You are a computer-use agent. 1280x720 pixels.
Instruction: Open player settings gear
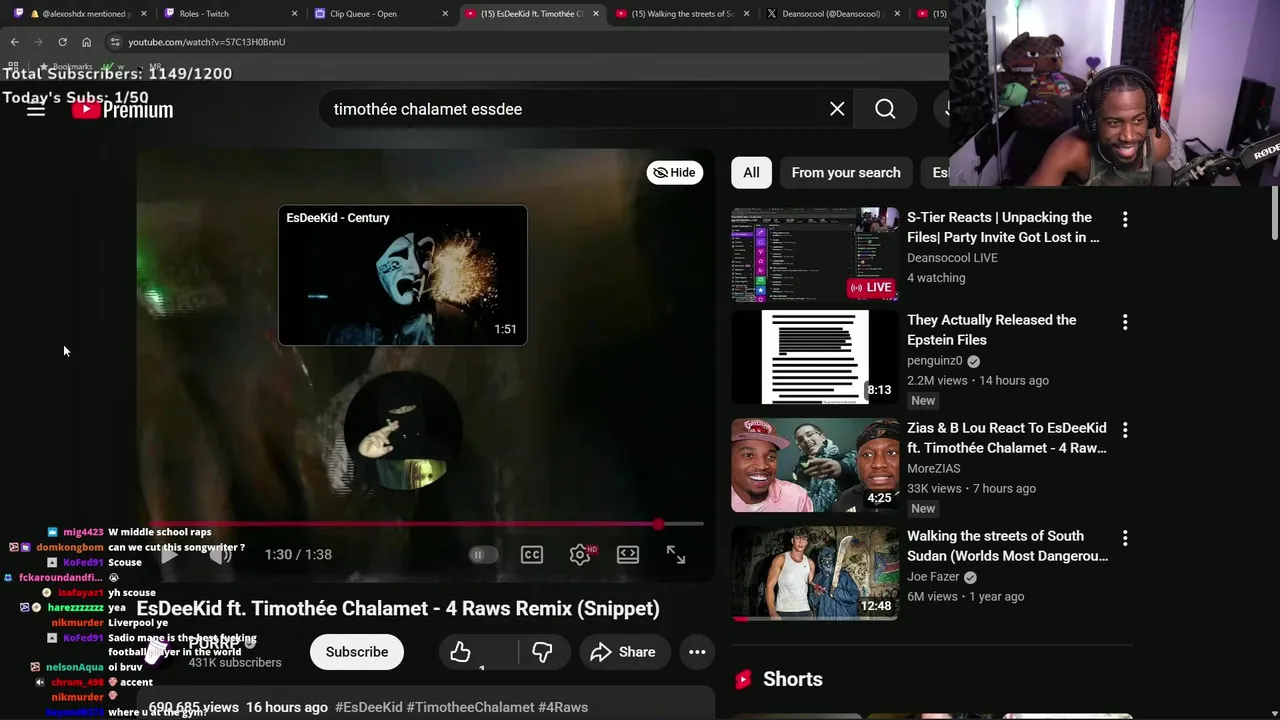pos(580,554)
